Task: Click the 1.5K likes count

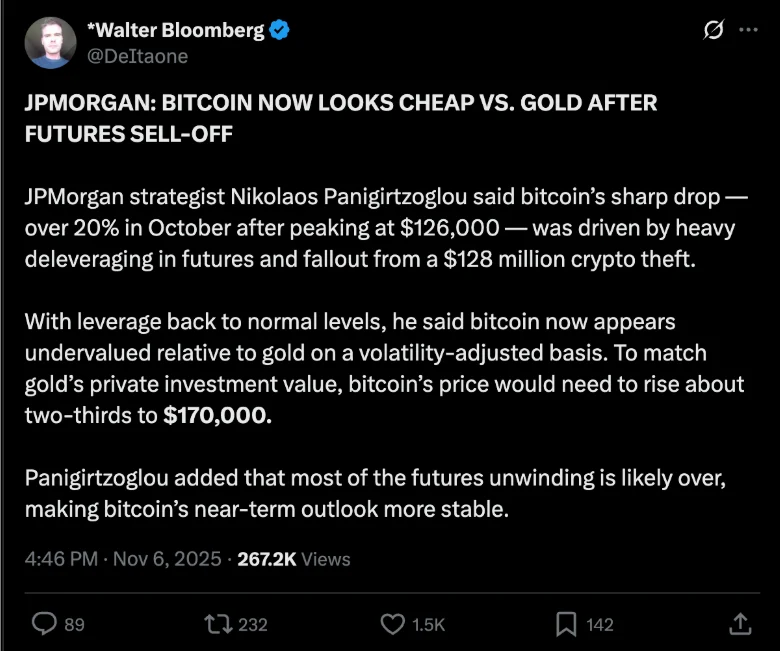Action: point(428,624)
